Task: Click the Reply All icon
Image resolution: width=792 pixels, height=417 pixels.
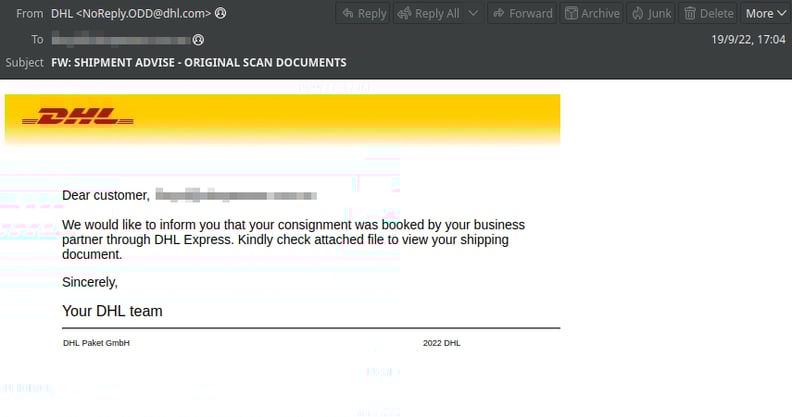Action: (404, 13)
